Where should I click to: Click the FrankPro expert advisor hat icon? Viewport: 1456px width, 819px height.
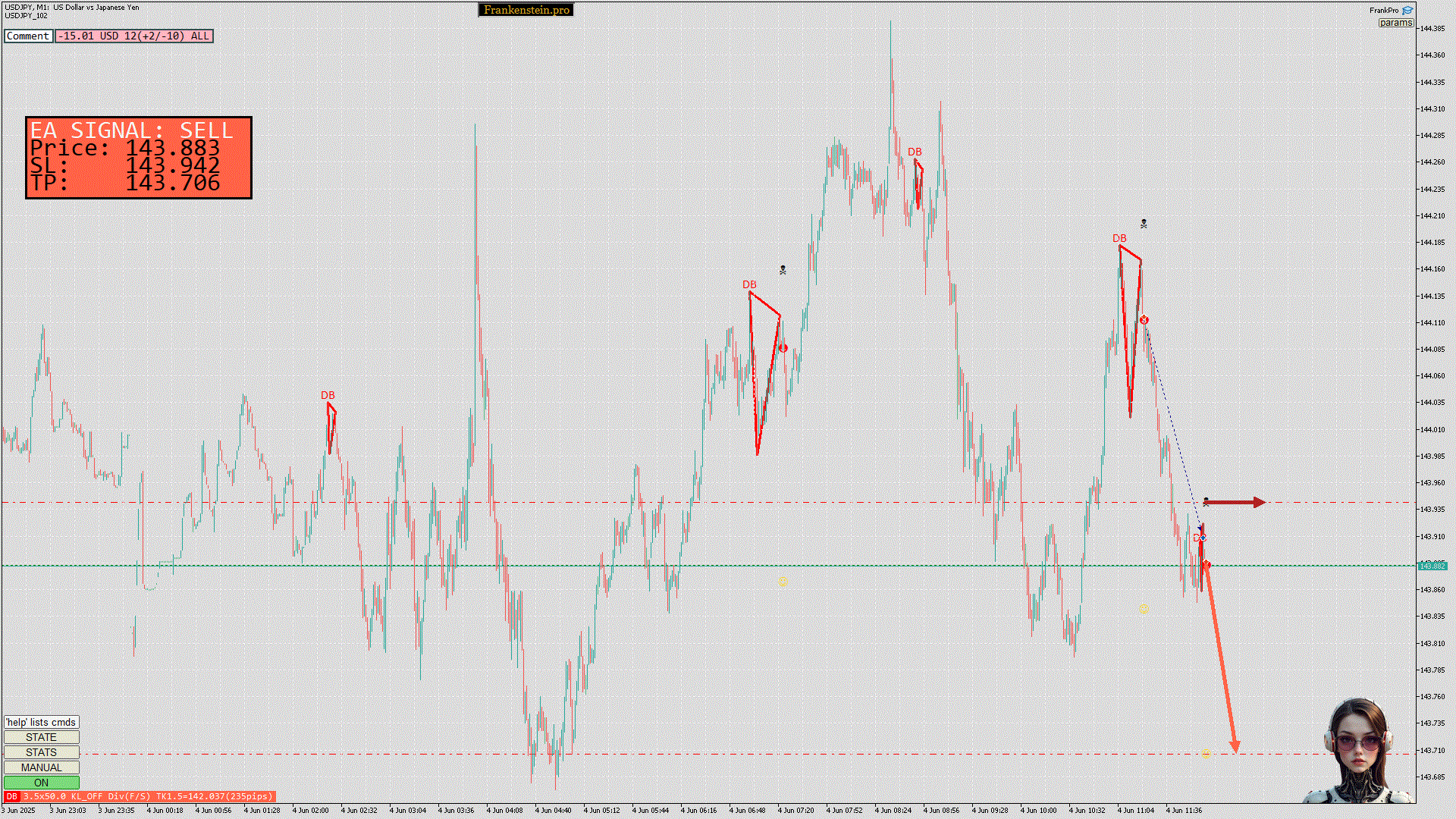point(1407,11)
